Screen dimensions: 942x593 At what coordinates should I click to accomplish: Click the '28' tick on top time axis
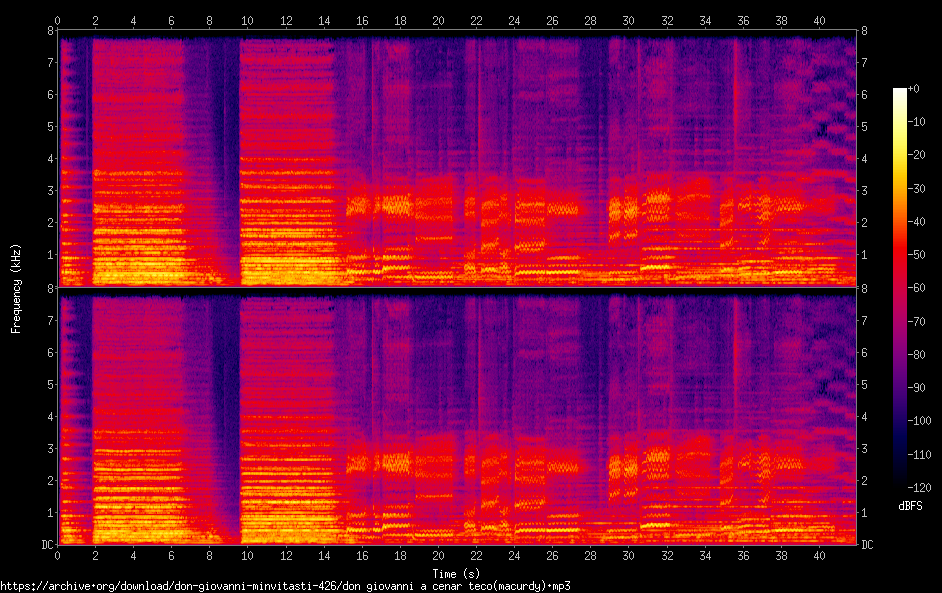[x=591, y=20]
